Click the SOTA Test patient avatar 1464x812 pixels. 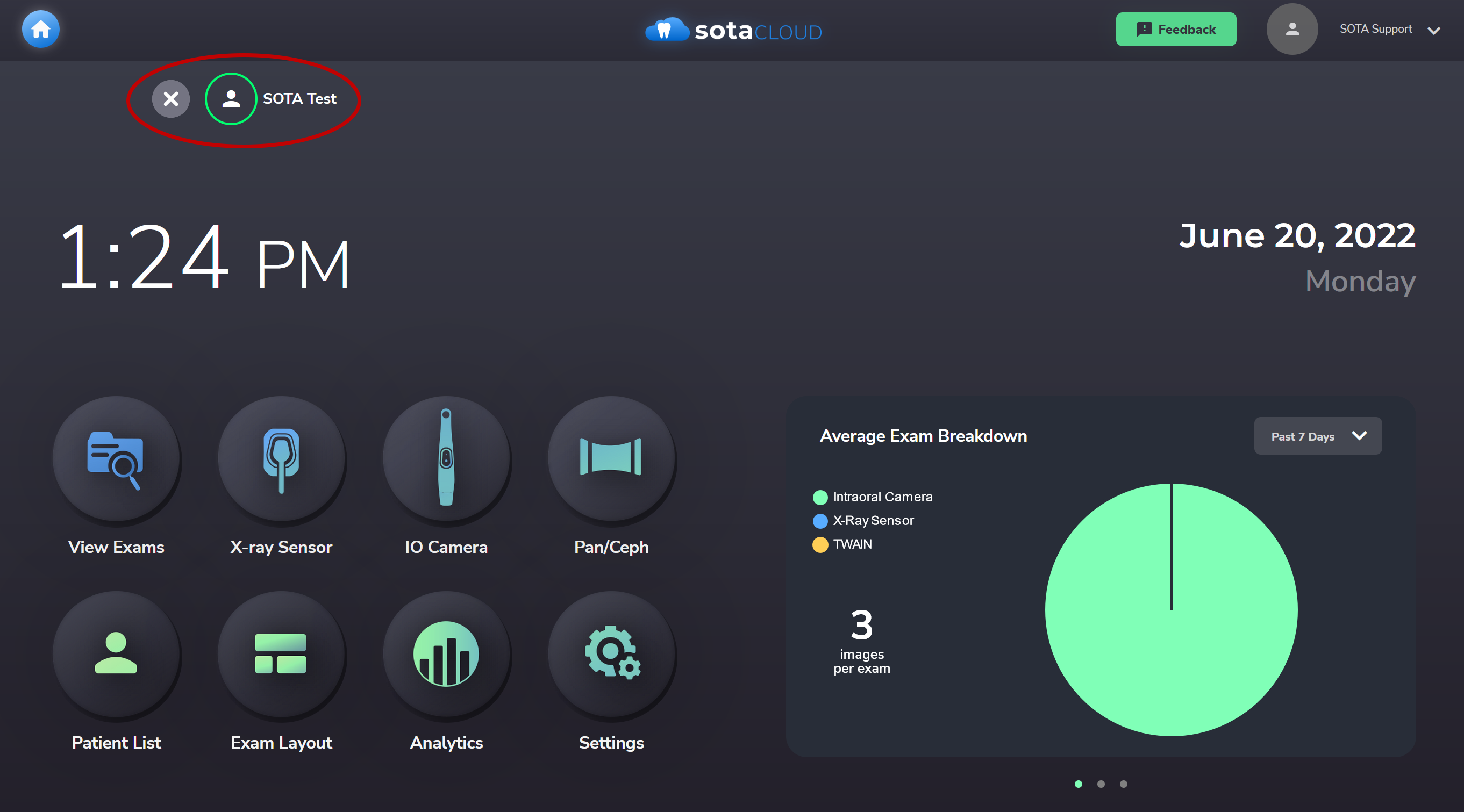coord(231,99)
